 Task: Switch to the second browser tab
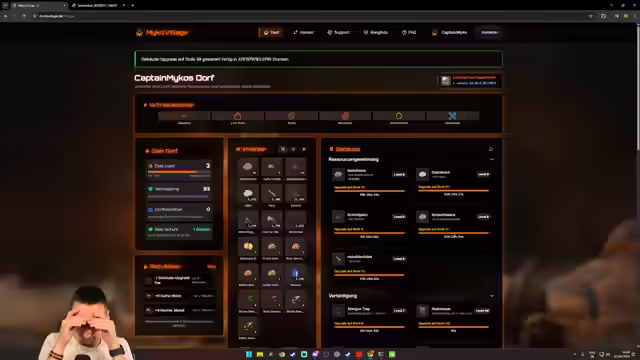[x=98, y=5]
